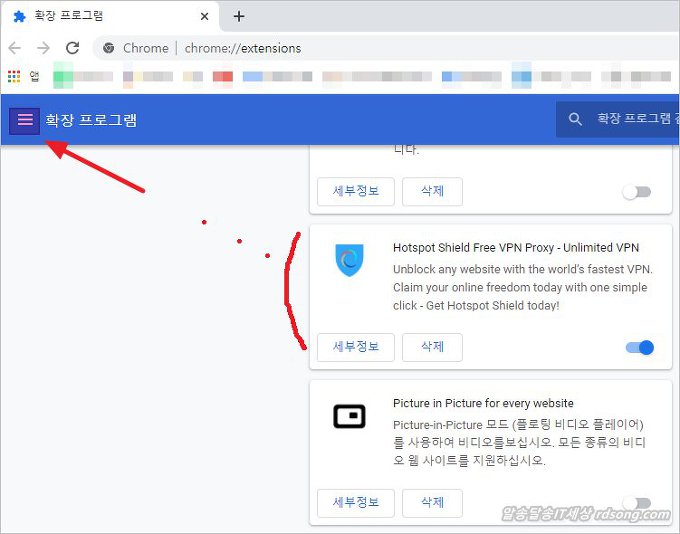680x534 pixels.
Task: Click the browser forward arrow
Action: click(x=43, y=48)
